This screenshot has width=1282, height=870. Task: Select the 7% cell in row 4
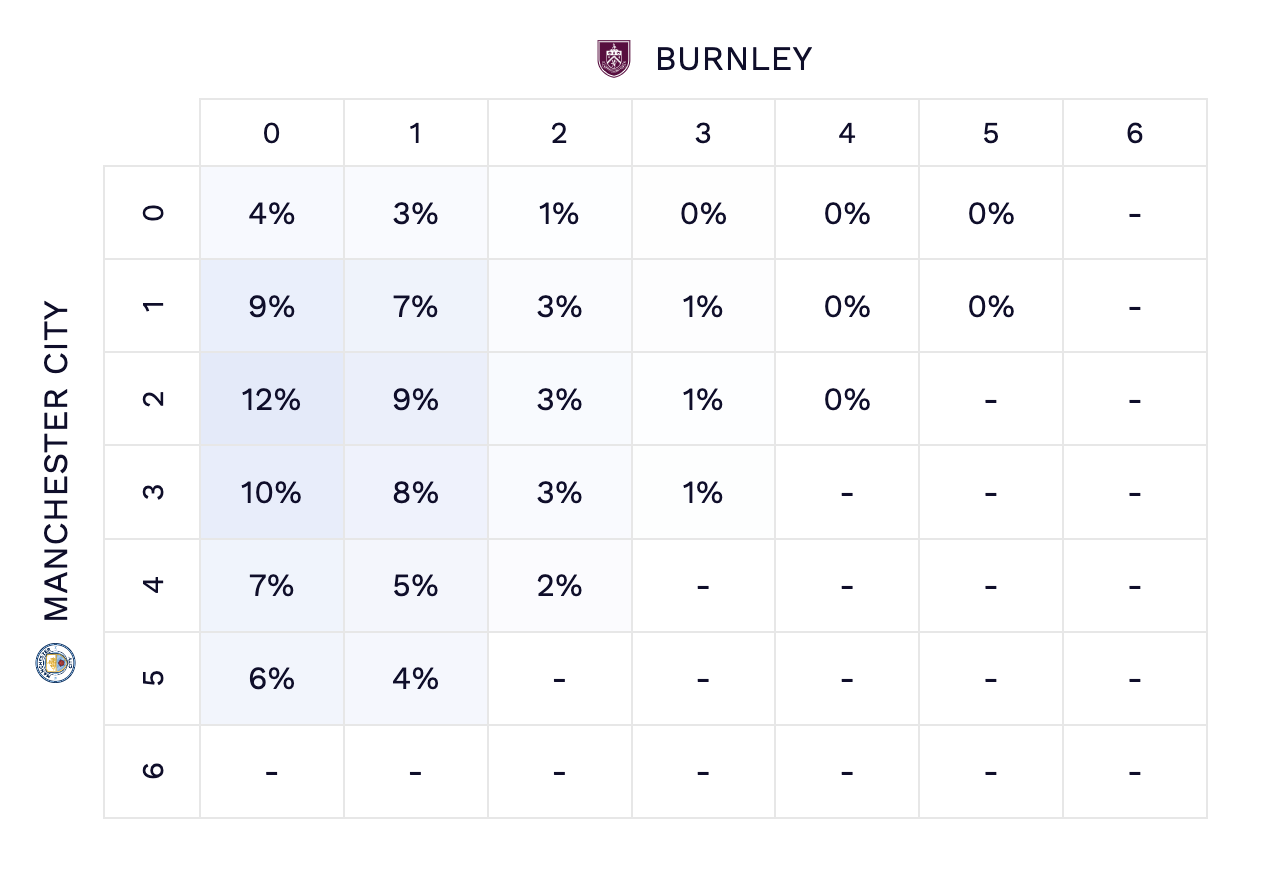(x=272, y=585)
